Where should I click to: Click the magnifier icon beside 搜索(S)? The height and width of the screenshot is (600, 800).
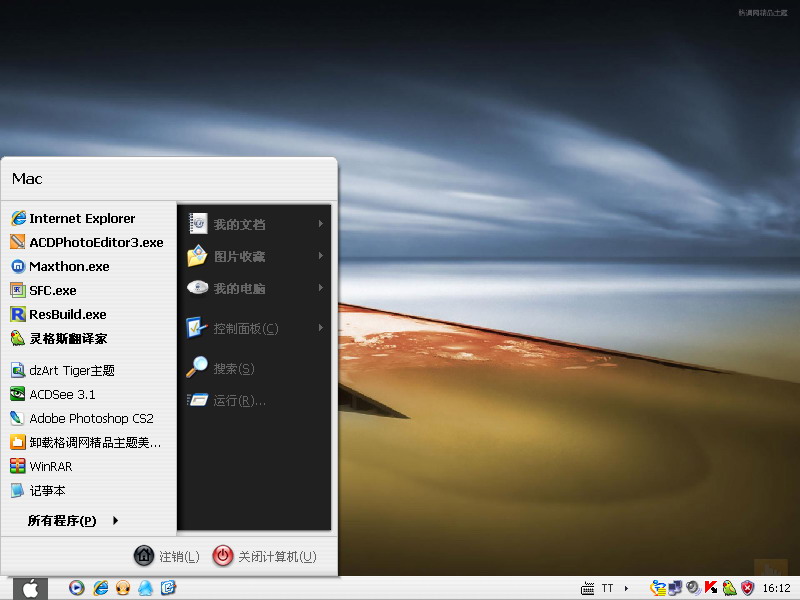pyautogui.click(x=197, y=367)
